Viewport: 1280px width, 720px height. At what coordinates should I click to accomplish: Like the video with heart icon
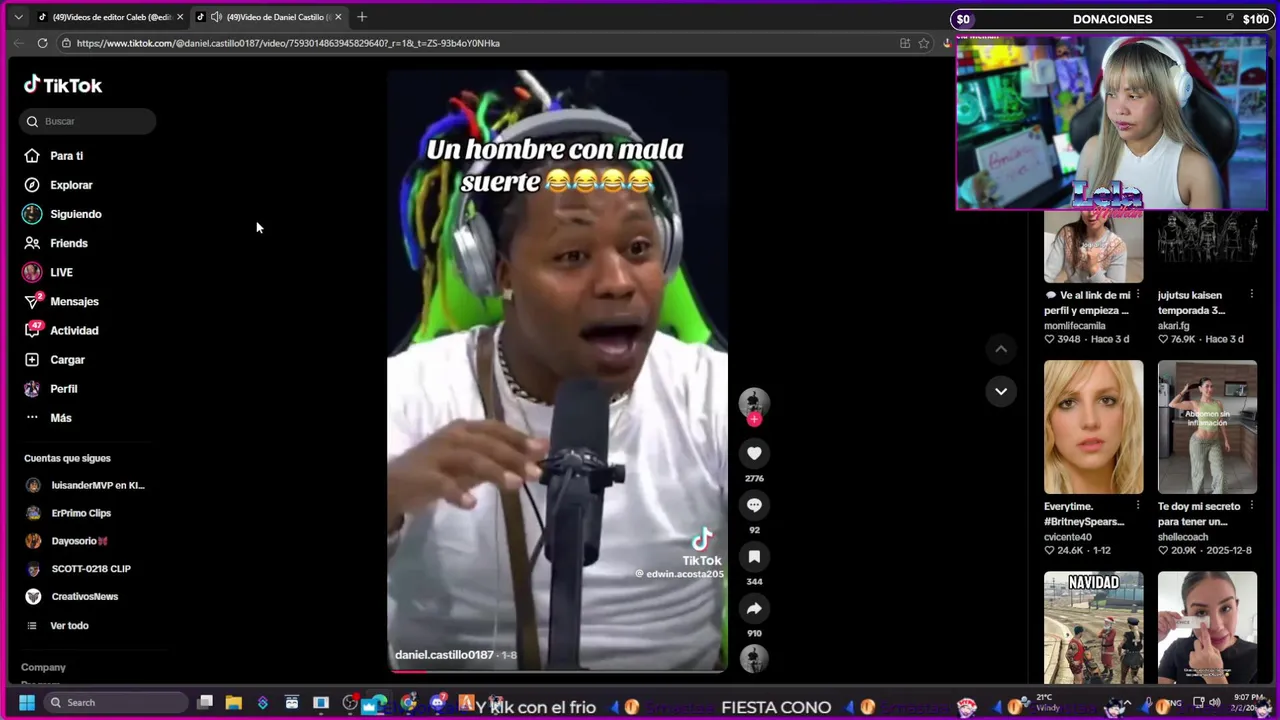(x=754, y=453)
